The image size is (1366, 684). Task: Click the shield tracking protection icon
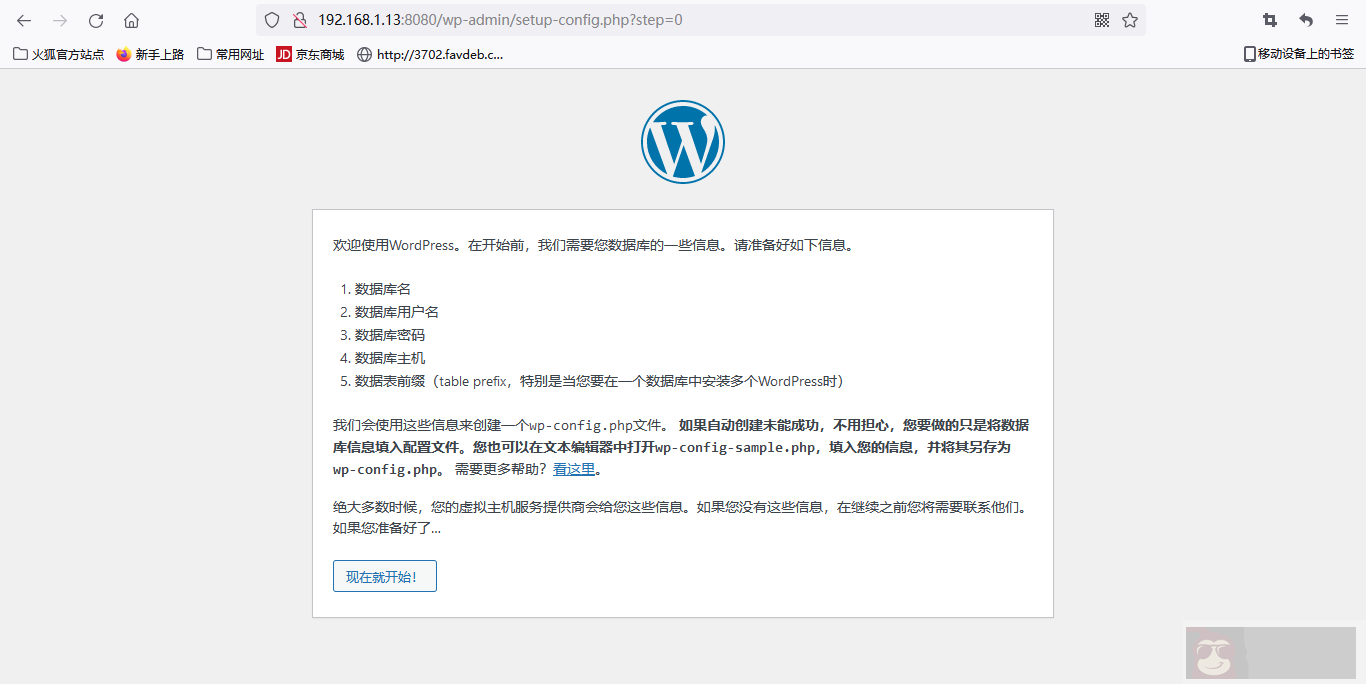(270, 19)
